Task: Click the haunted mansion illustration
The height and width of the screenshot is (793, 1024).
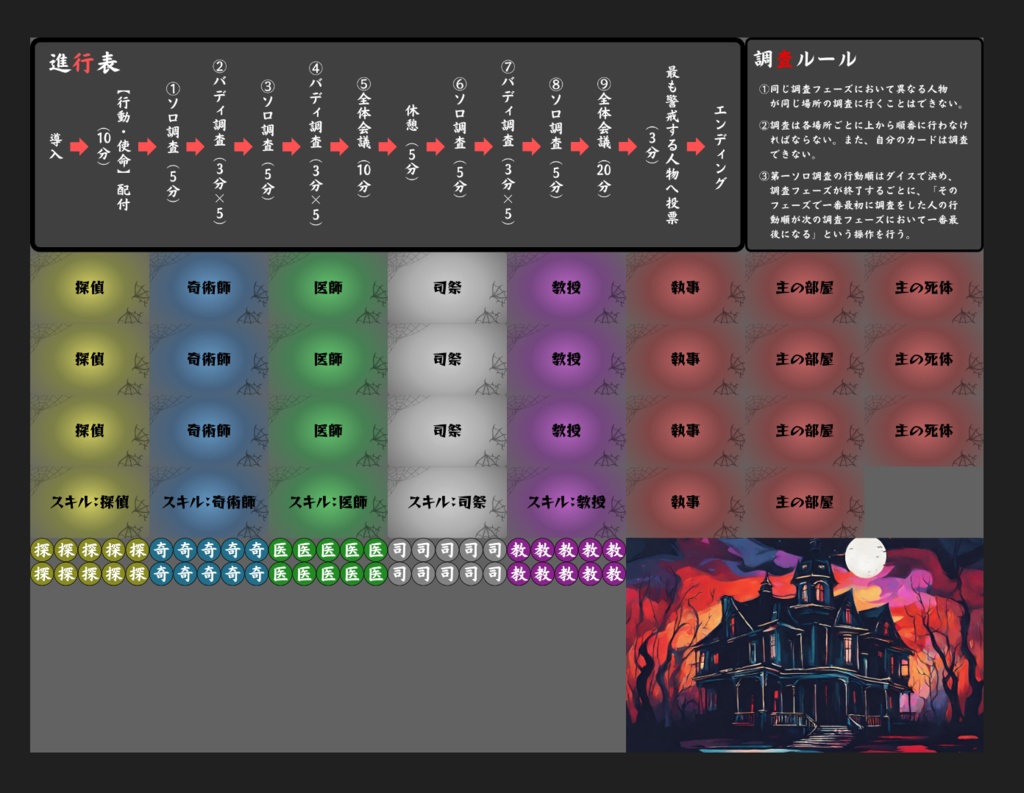Action: click(x=805, y=645)
